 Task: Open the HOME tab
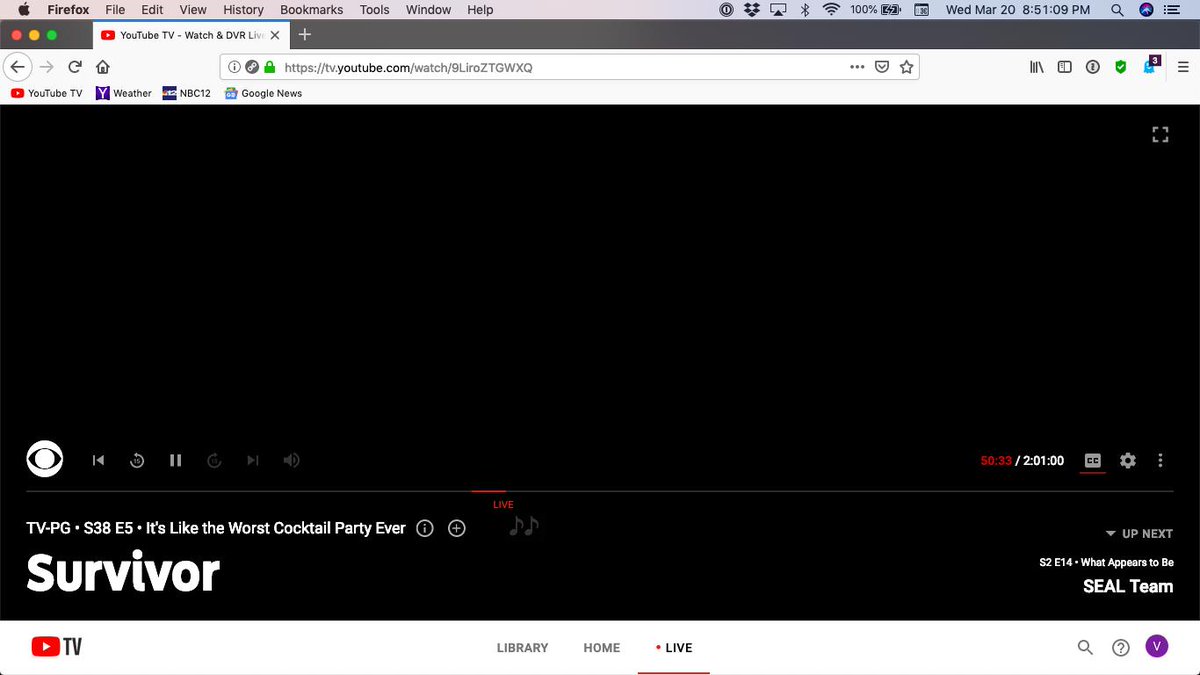tap(602, 648)
